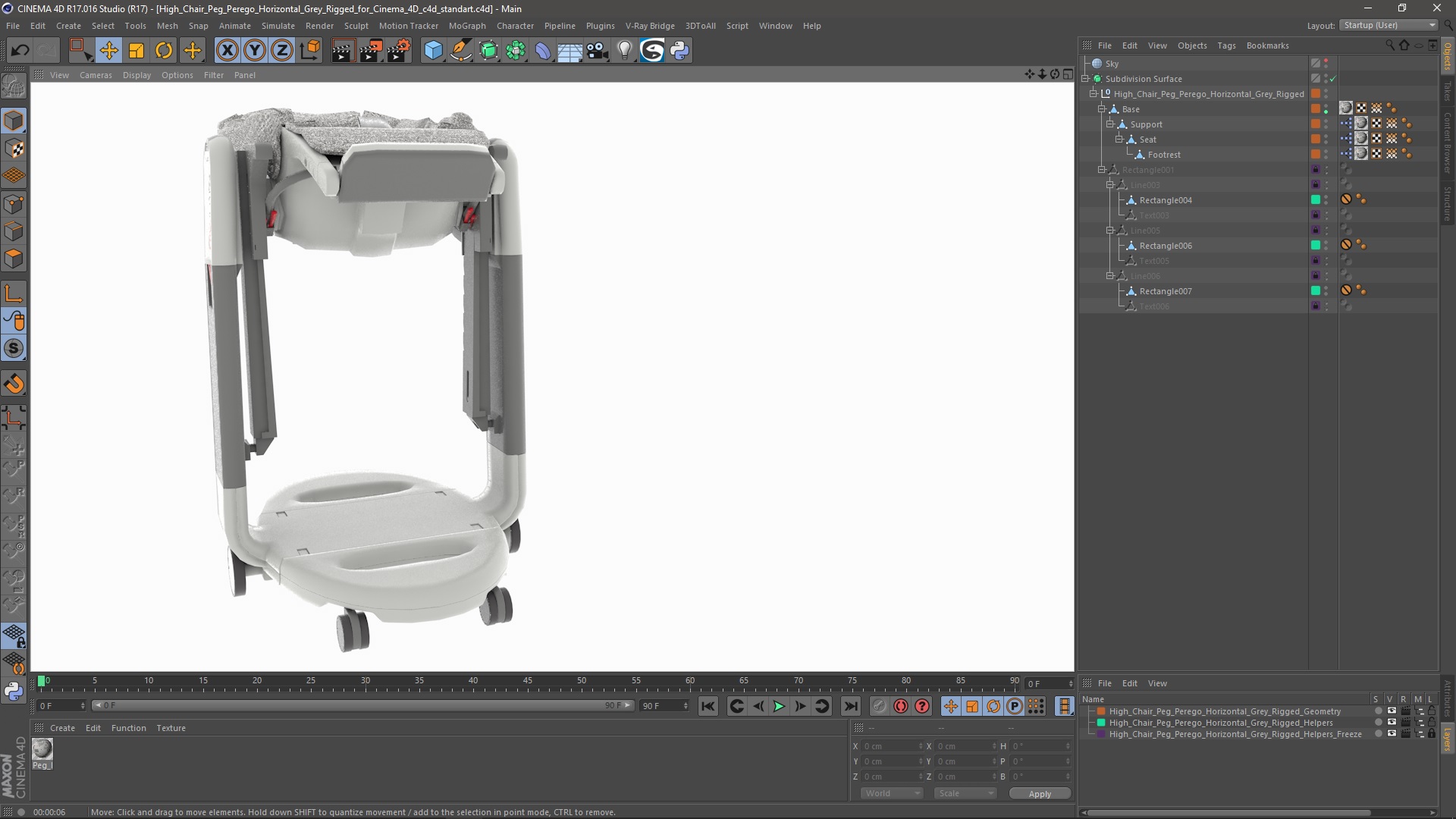Screen dimensions: 1456x819
Task: Click the Record Active Objects button
Action: point(879,706)
